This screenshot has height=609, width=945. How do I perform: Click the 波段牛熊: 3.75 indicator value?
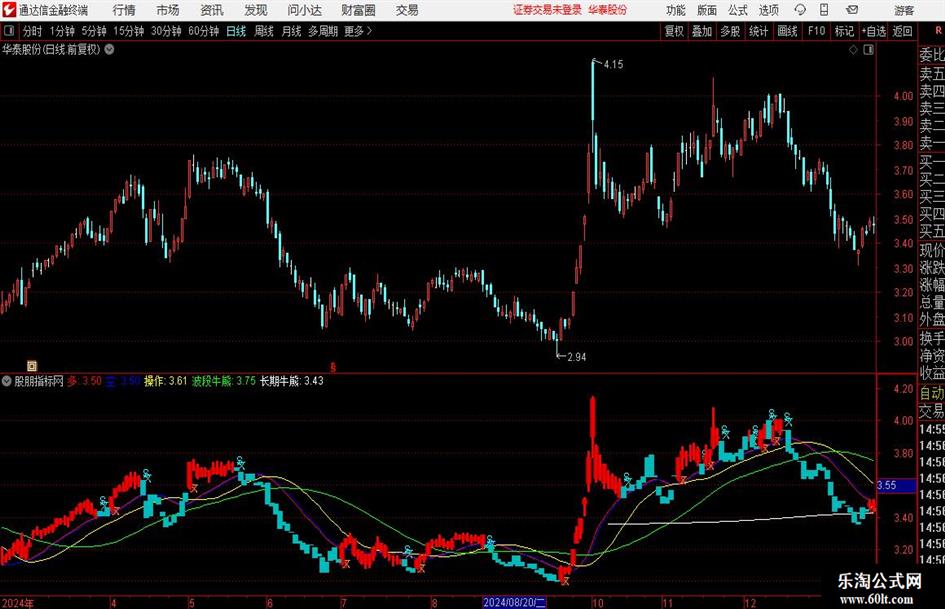[224, 381]
